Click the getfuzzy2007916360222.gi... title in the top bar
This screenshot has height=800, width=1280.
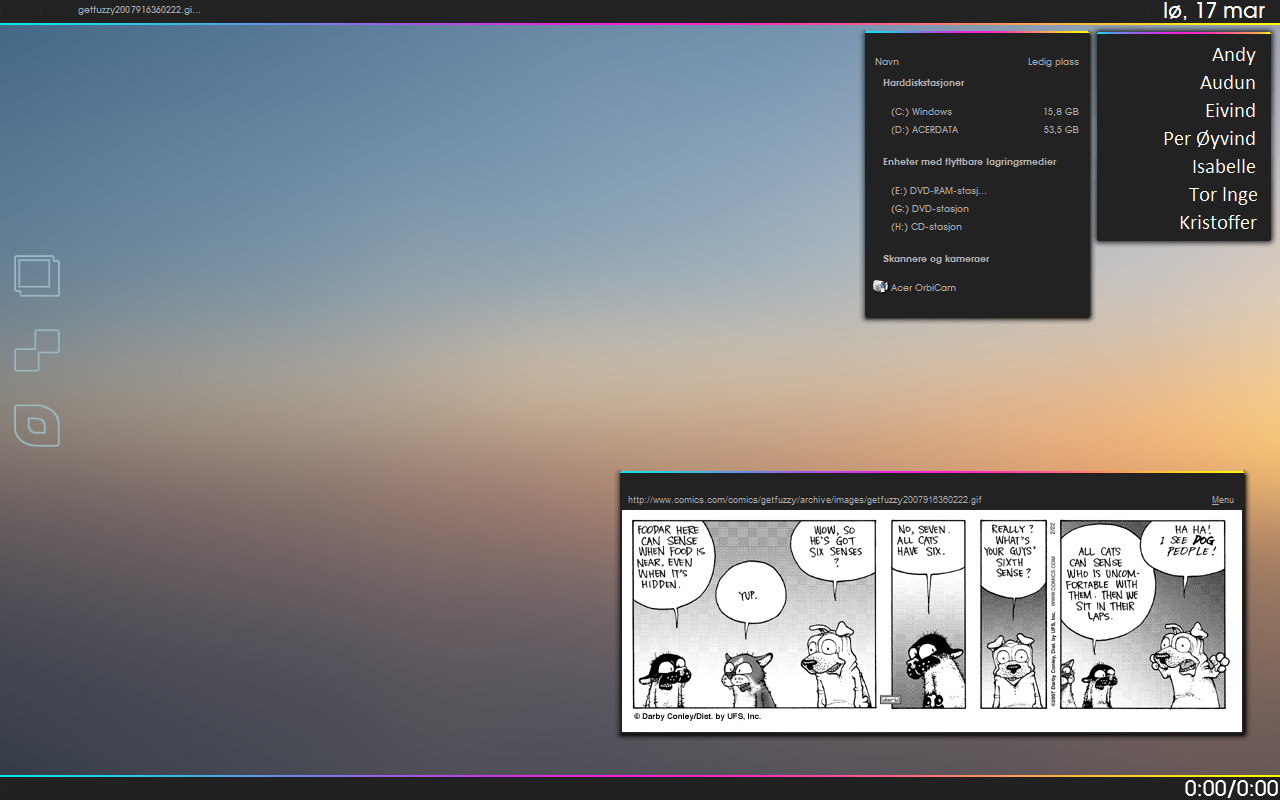[139, 9]
